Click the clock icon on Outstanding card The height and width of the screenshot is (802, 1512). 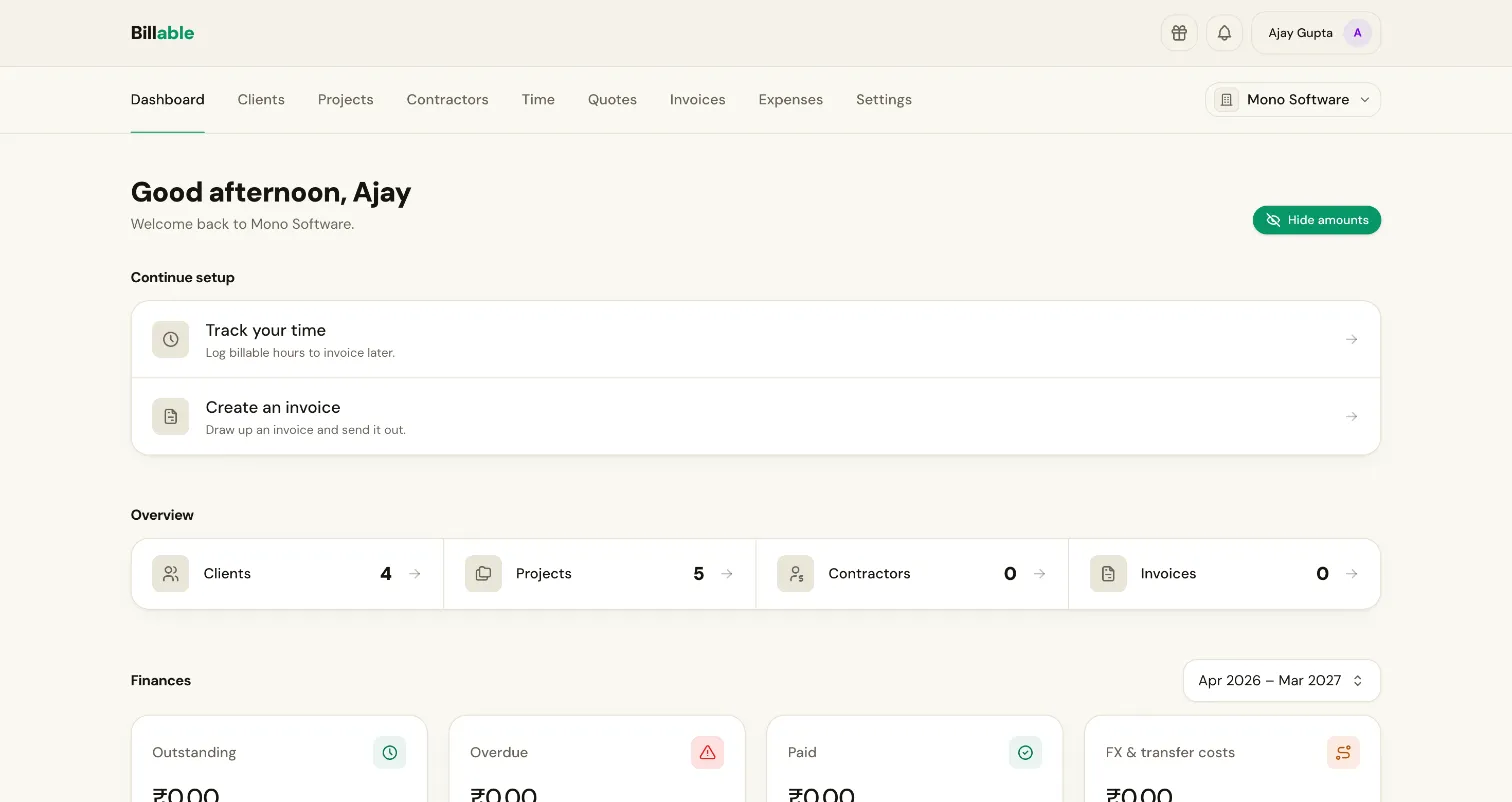[x=390, y=752]
